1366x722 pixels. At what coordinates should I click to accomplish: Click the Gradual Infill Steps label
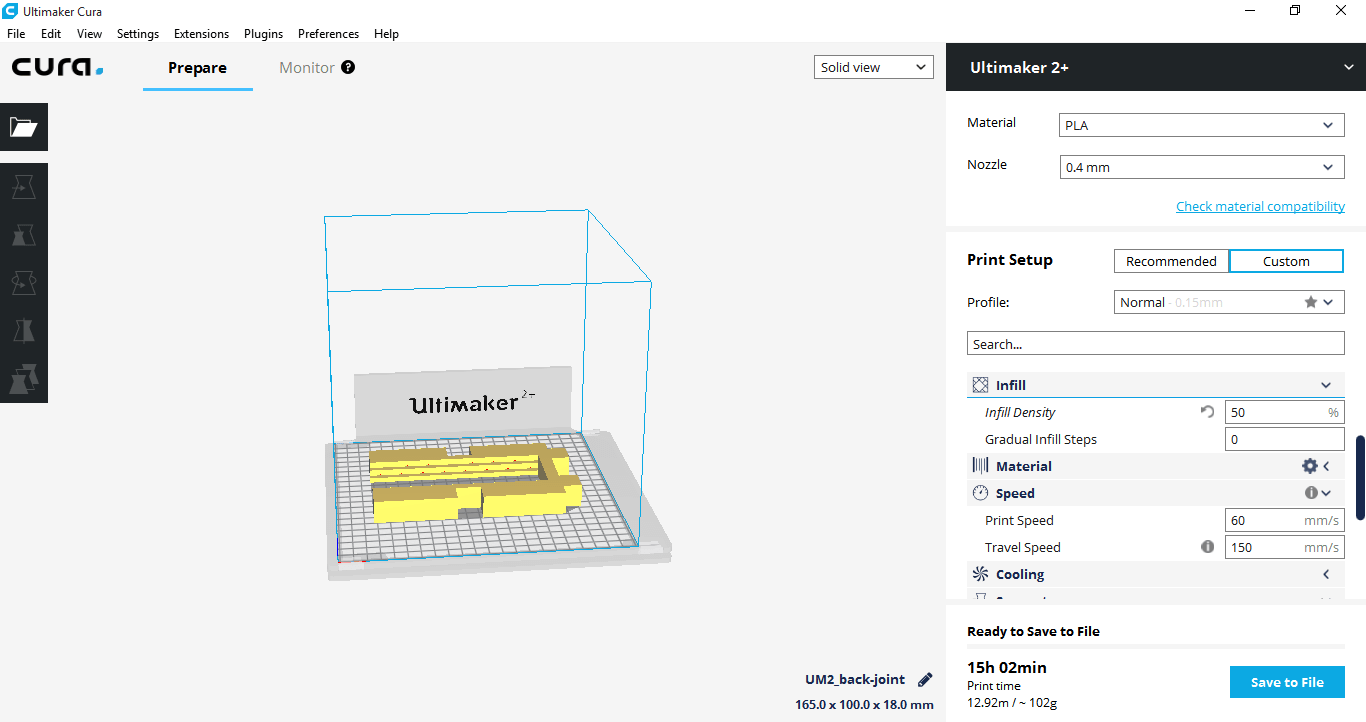pos(1041,439)
